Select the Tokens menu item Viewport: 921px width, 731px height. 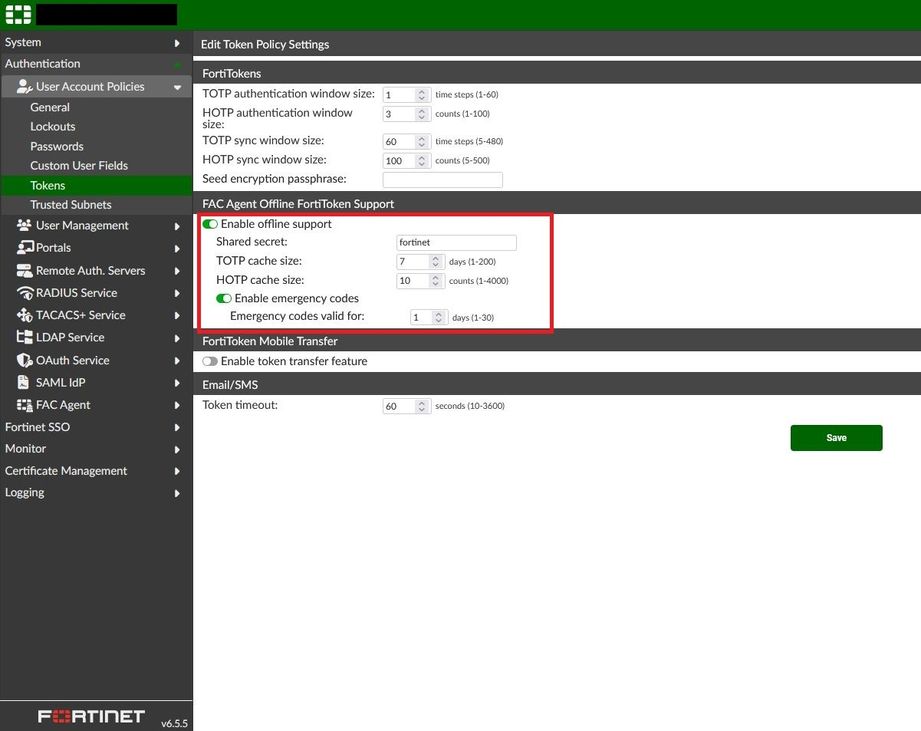pos(96,186)
